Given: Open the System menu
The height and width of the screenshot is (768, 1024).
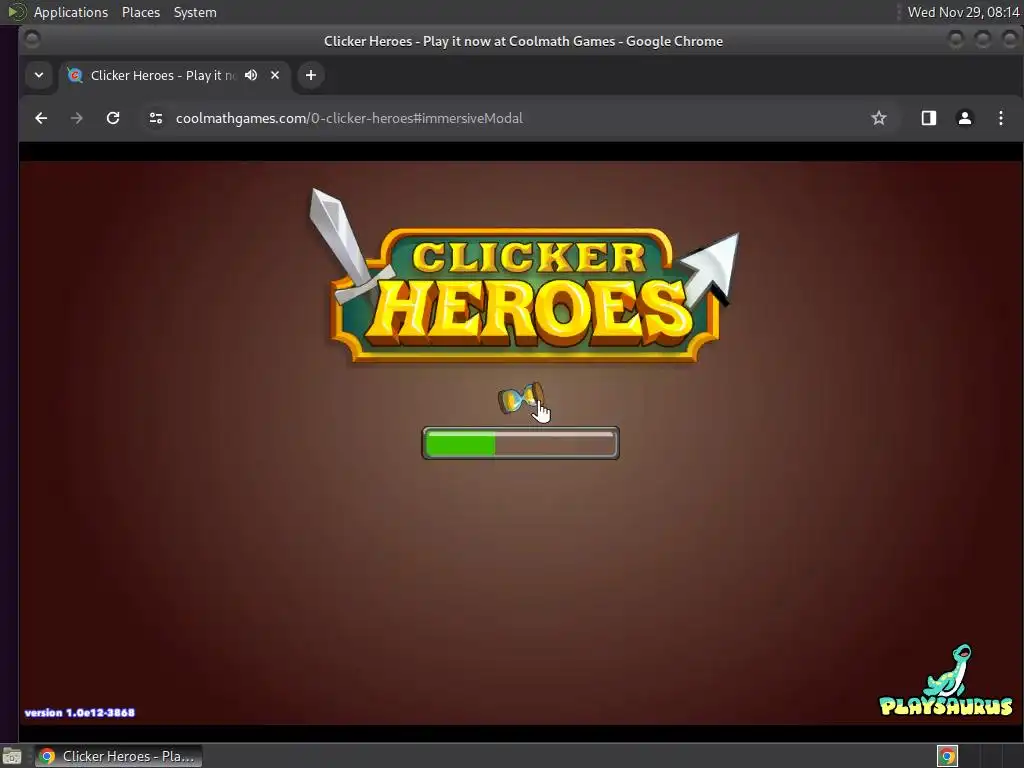Looking at the screenshot, I should point(195,12).
